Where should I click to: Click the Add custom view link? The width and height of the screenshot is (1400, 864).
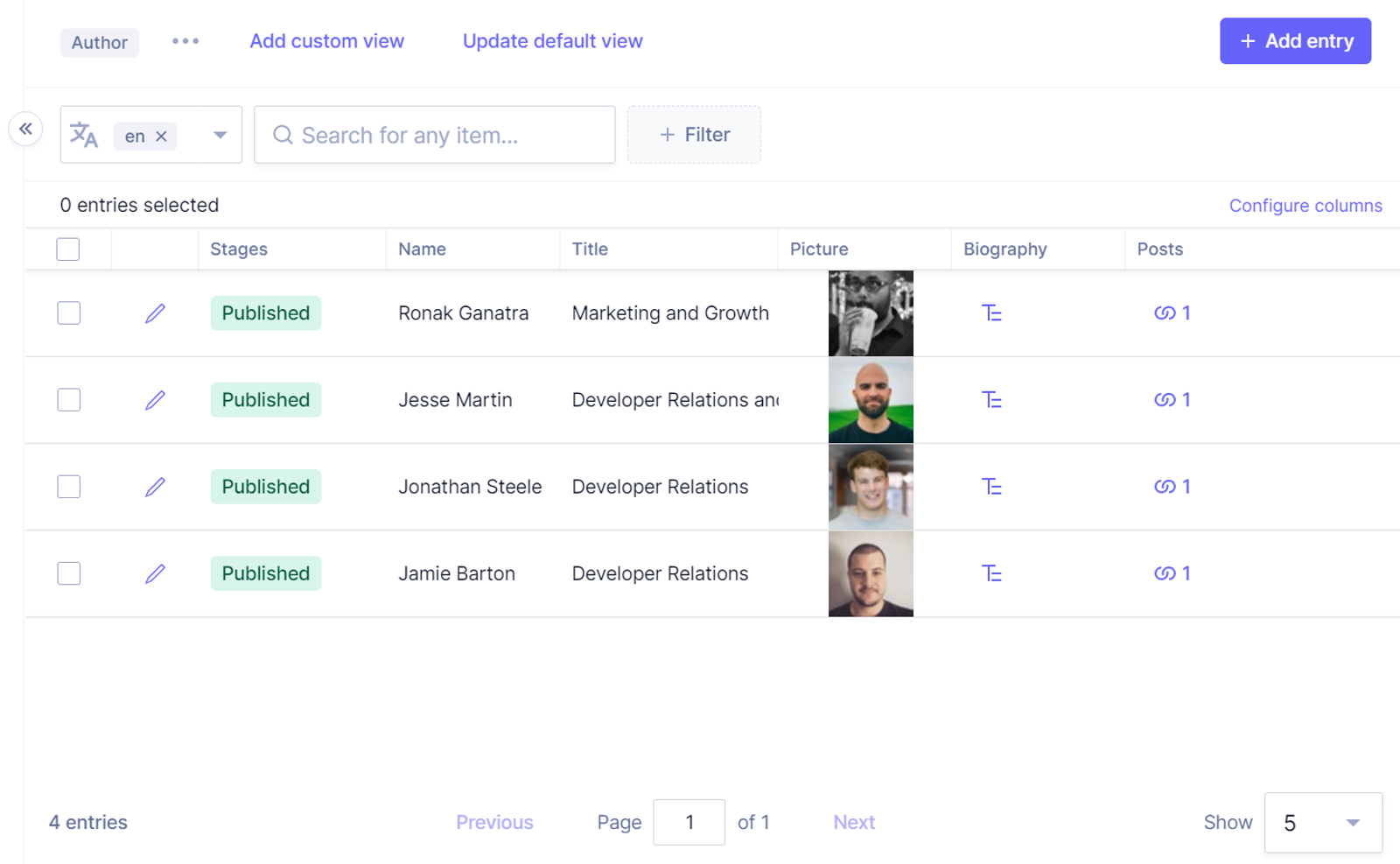pyautogui.click(x=327, y=41)
